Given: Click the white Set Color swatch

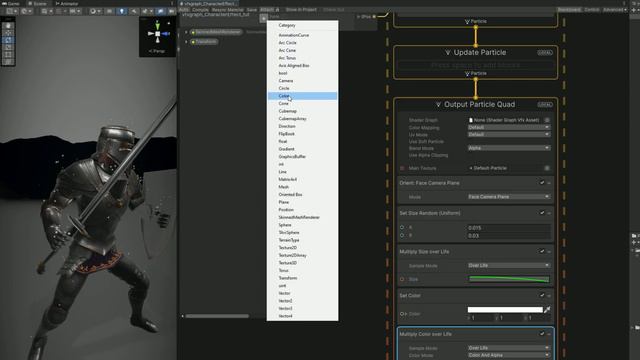Looking at the screenshot, I should pyautogui.click(x=505, y=310).
